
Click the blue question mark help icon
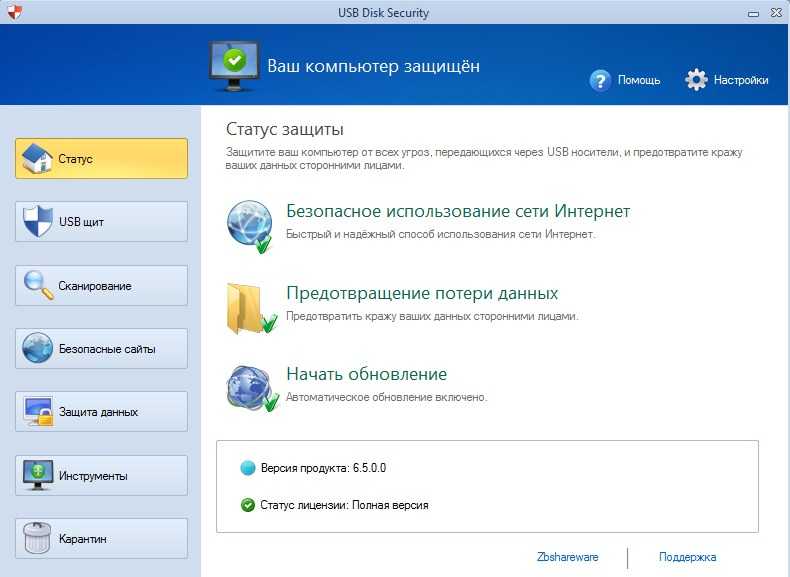coord(600,80)
